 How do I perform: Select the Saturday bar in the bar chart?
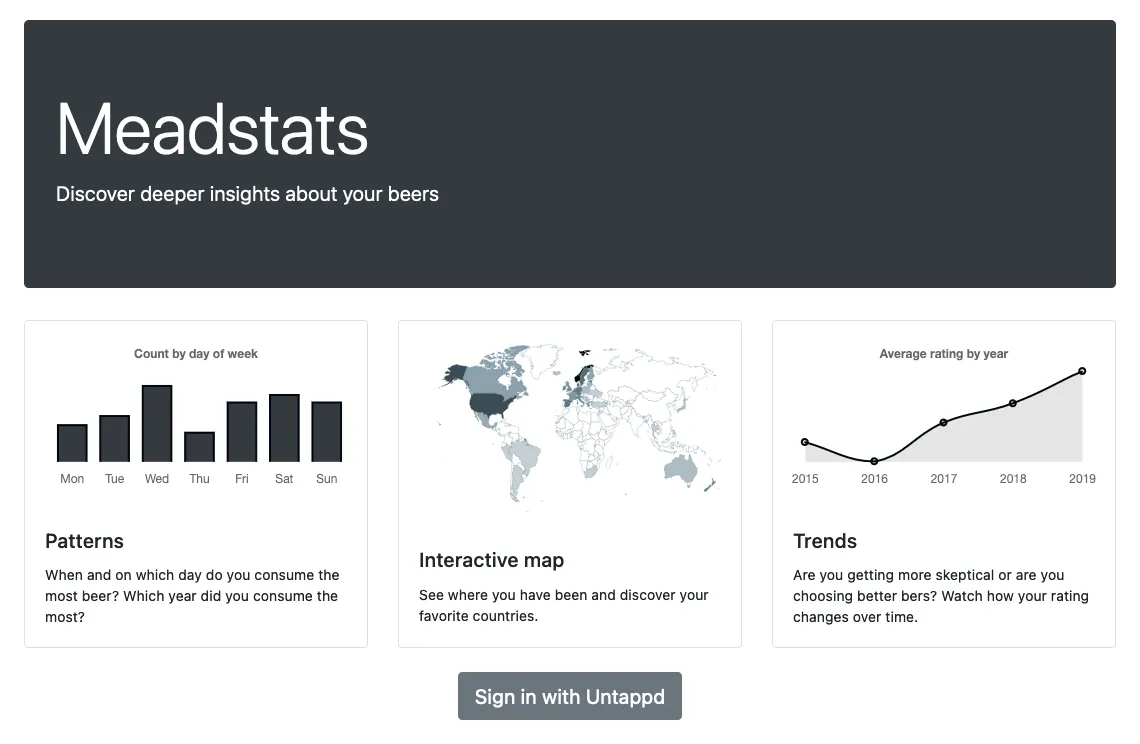(x=283, y=427)
